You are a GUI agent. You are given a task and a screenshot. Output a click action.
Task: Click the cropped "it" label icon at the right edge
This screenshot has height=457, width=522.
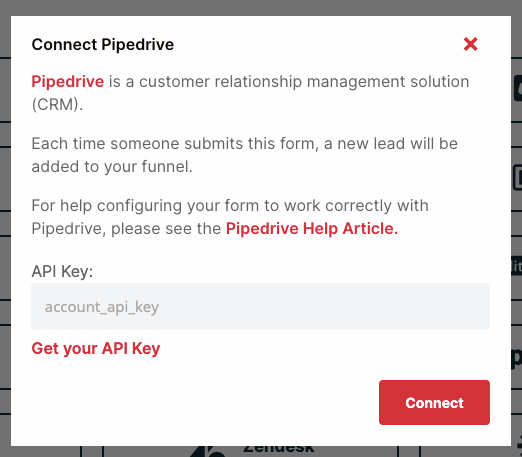click(x=517, y=266)
